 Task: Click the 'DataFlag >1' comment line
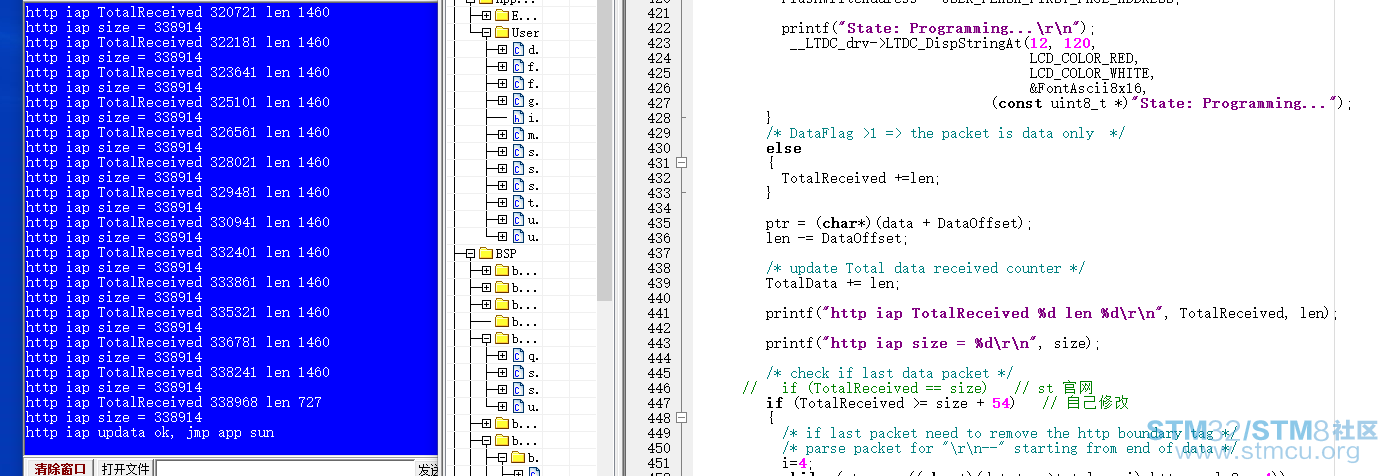[x=946, y=133]
